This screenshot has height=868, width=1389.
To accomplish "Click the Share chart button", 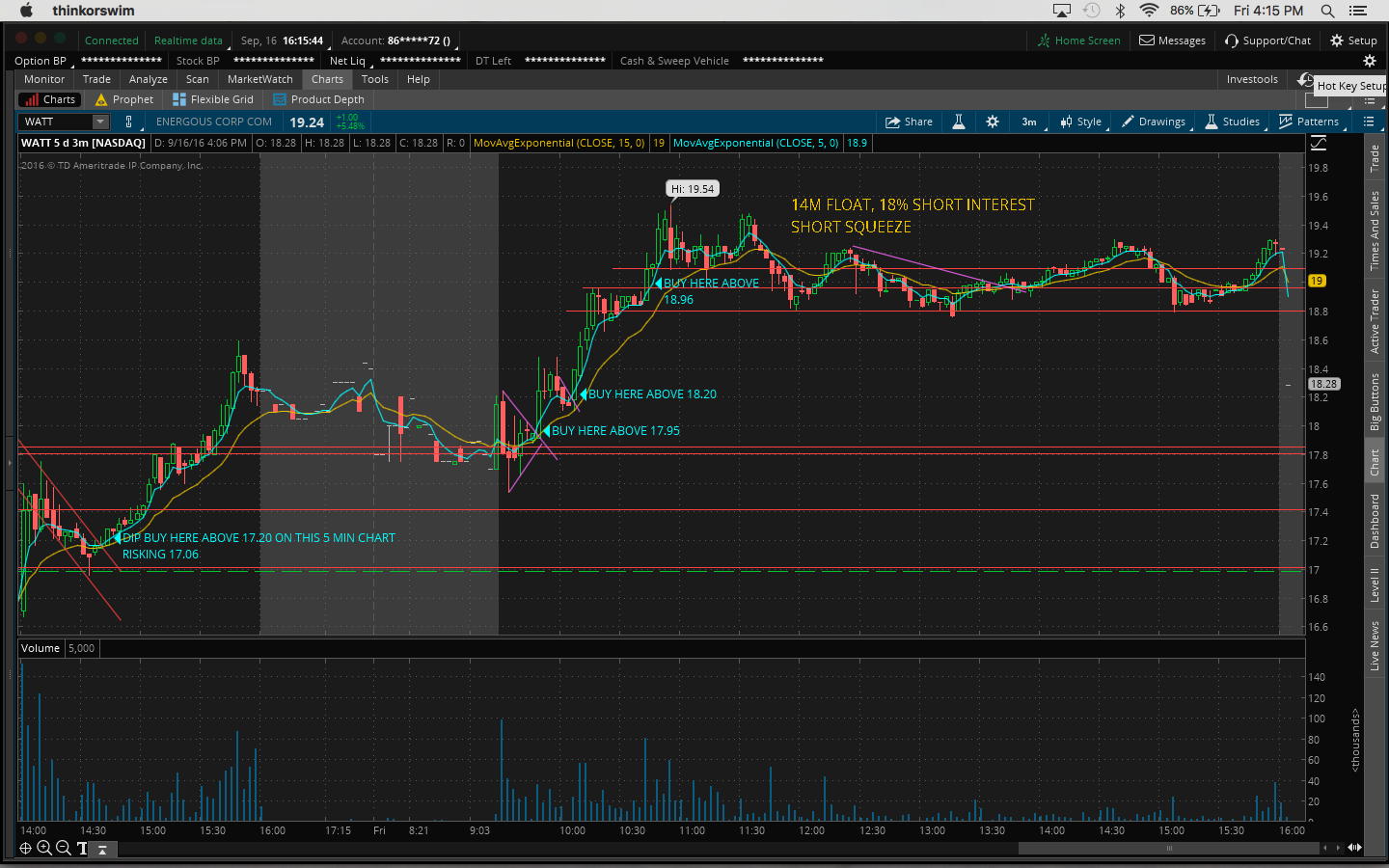I will 910,122.
